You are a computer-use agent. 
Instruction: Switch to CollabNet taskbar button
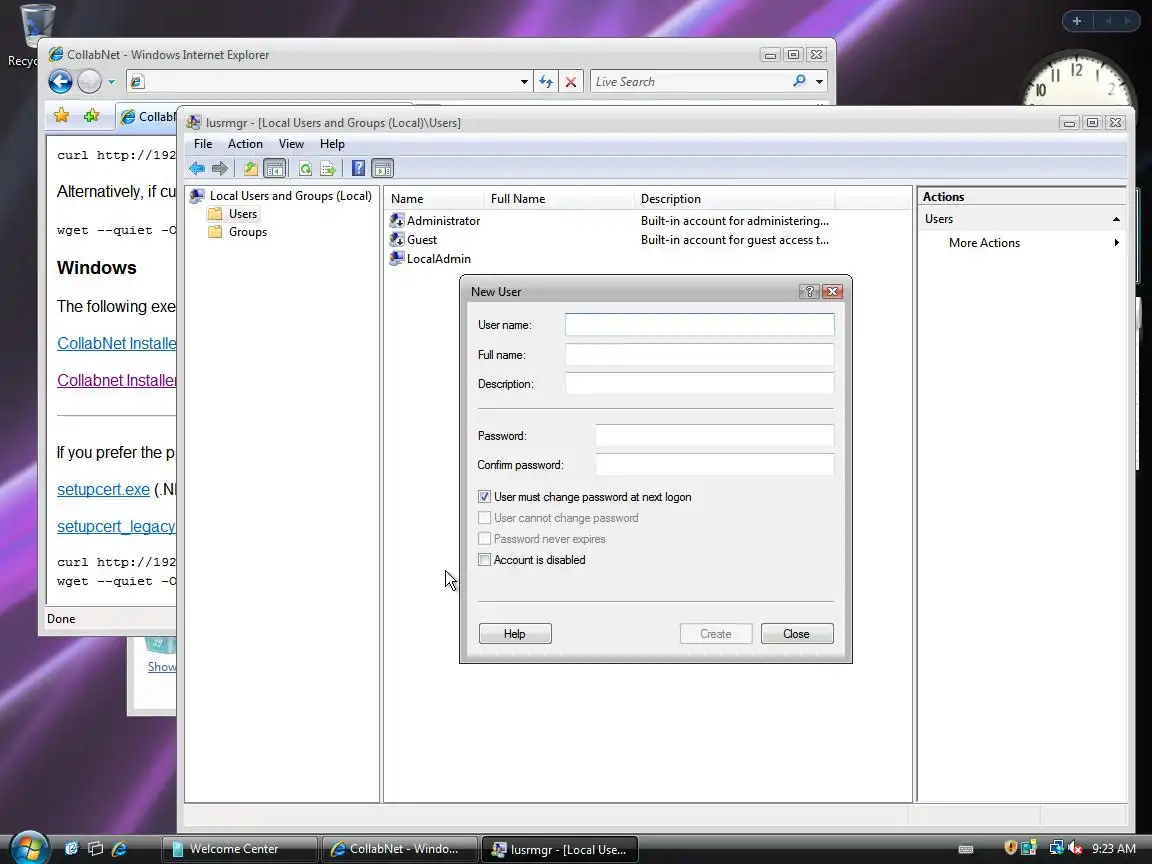(x=400, y=849)
